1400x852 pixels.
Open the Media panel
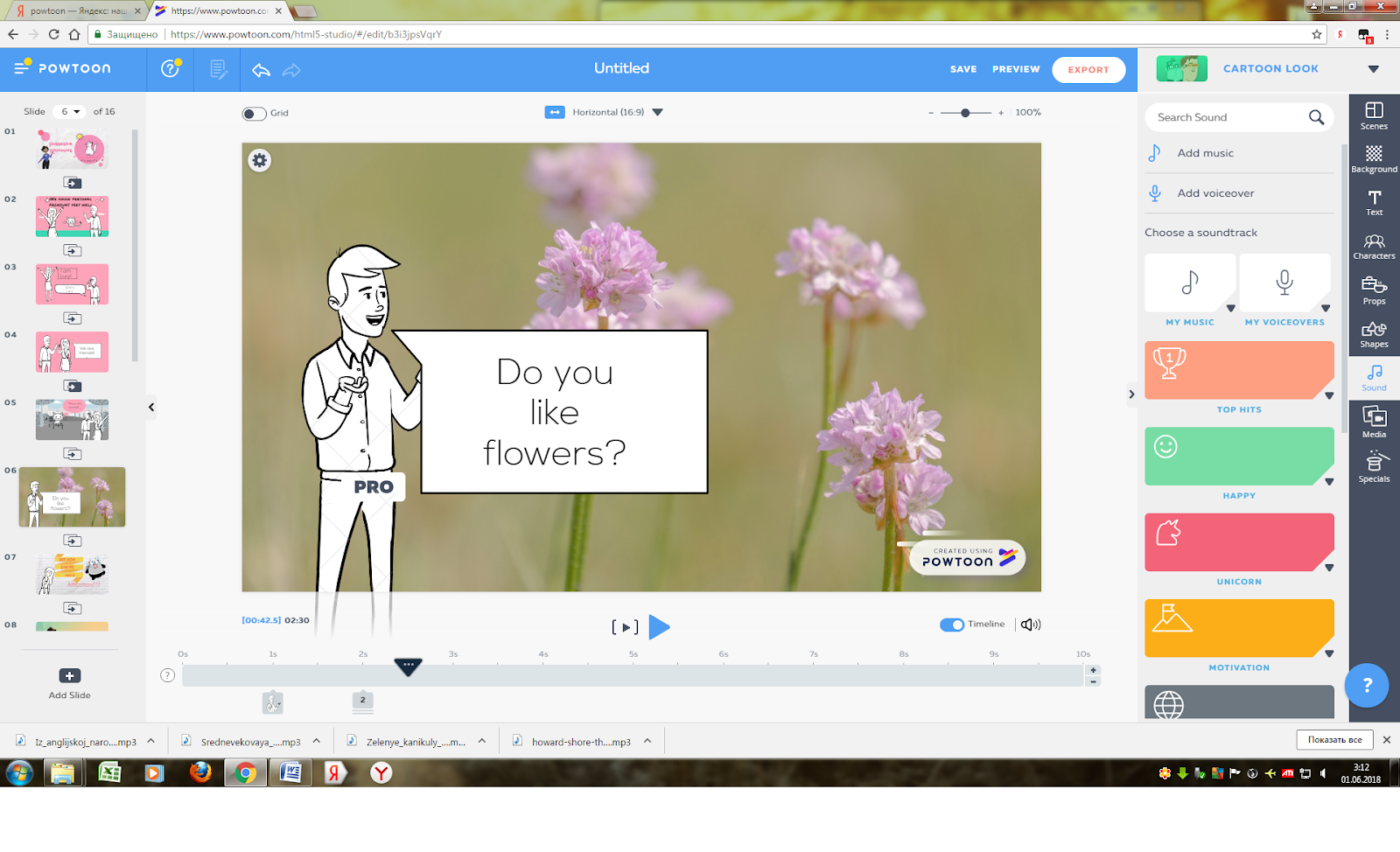[1375, 423]
